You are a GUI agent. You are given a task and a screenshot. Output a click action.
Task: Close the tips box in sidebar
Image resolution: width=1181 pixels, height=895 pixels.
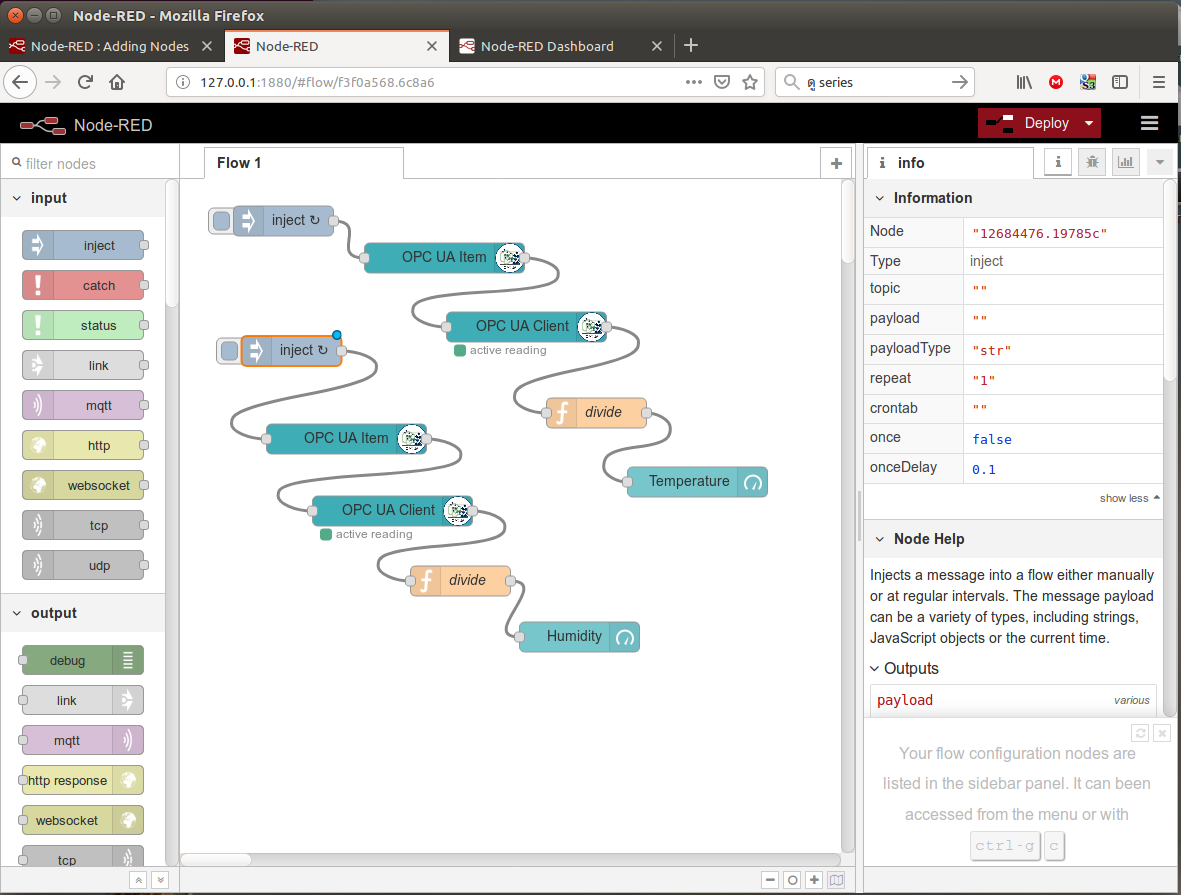pyautogui.click(x=1162, y=733)
